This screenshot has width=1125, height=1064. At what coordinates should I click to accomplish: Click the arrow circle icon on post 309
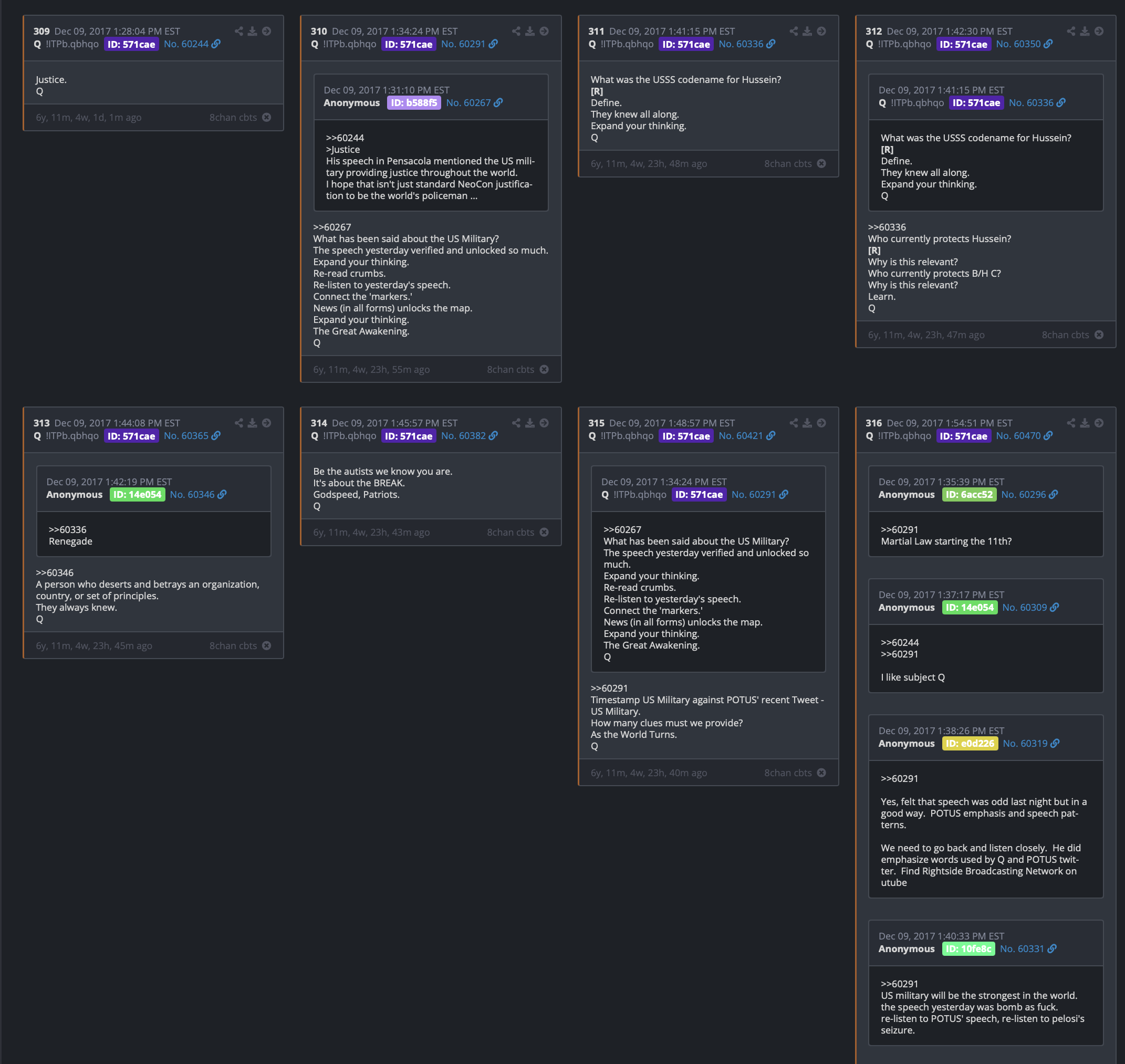coord(267,31)
